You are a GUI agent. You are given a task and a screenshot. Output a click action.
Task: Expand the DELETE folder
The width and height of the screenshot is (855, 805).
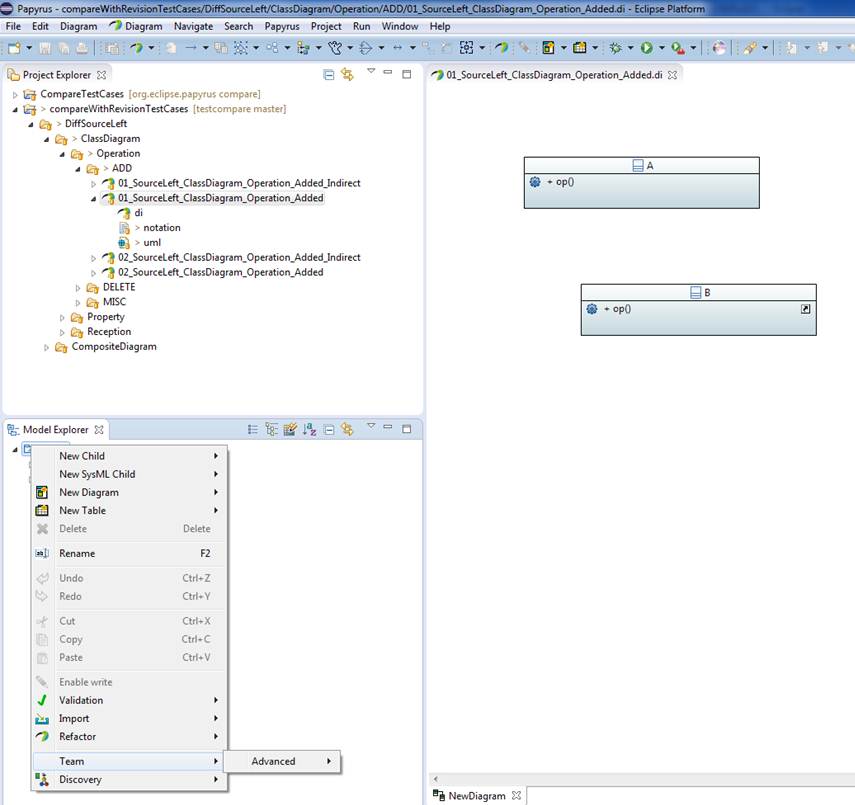pyautogui.click(x=77, y=288)
